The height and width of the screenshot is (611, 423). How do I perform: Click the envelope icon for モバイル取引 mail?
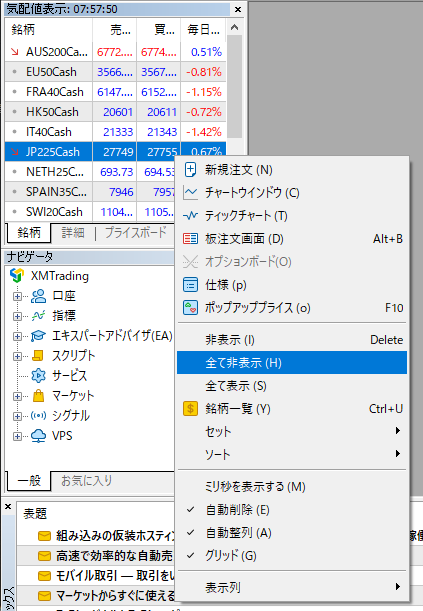(44, 576)
